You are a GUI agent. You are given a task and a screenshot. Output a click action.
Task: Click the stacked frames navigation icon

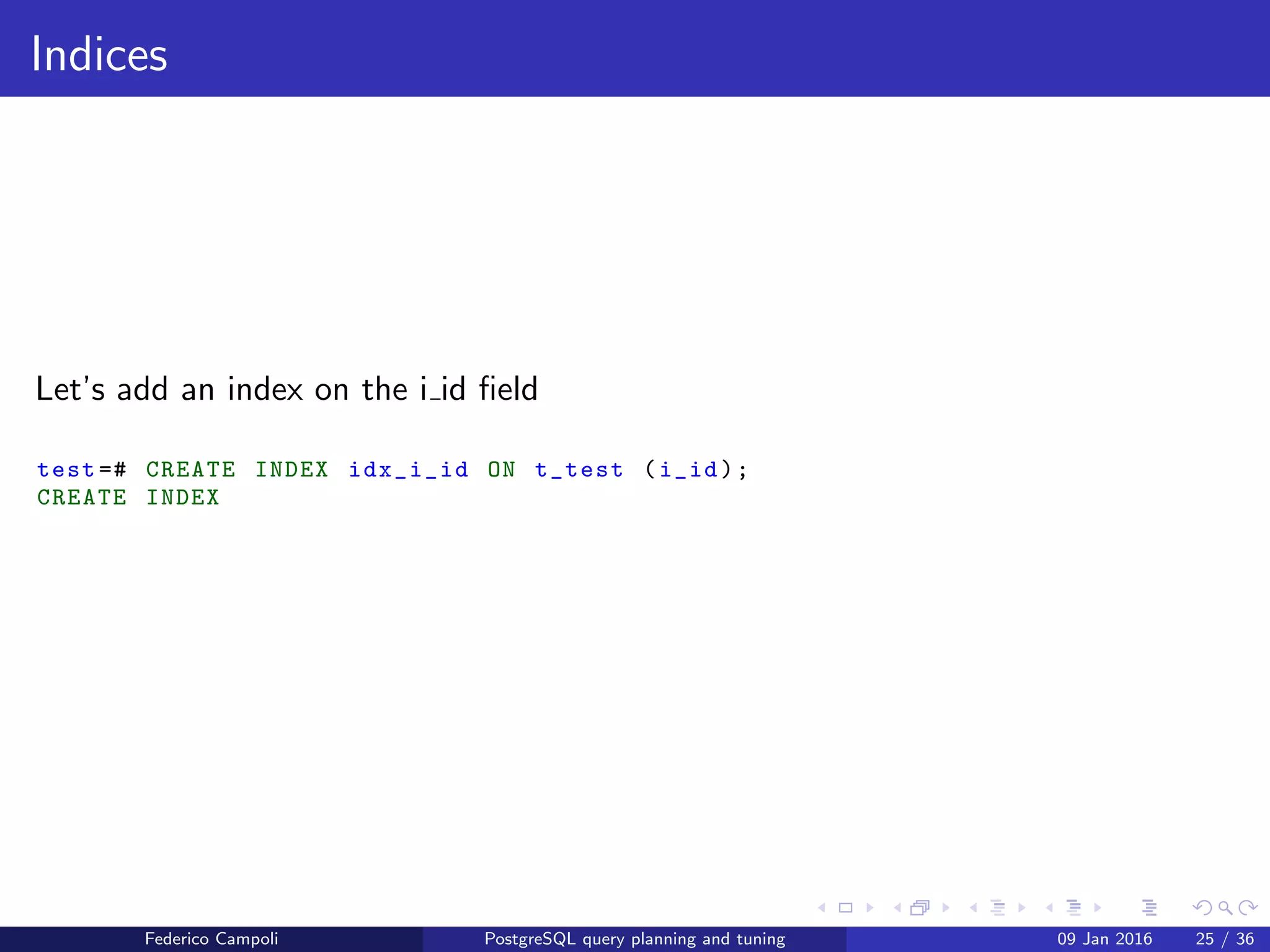[x=920, y=908]
